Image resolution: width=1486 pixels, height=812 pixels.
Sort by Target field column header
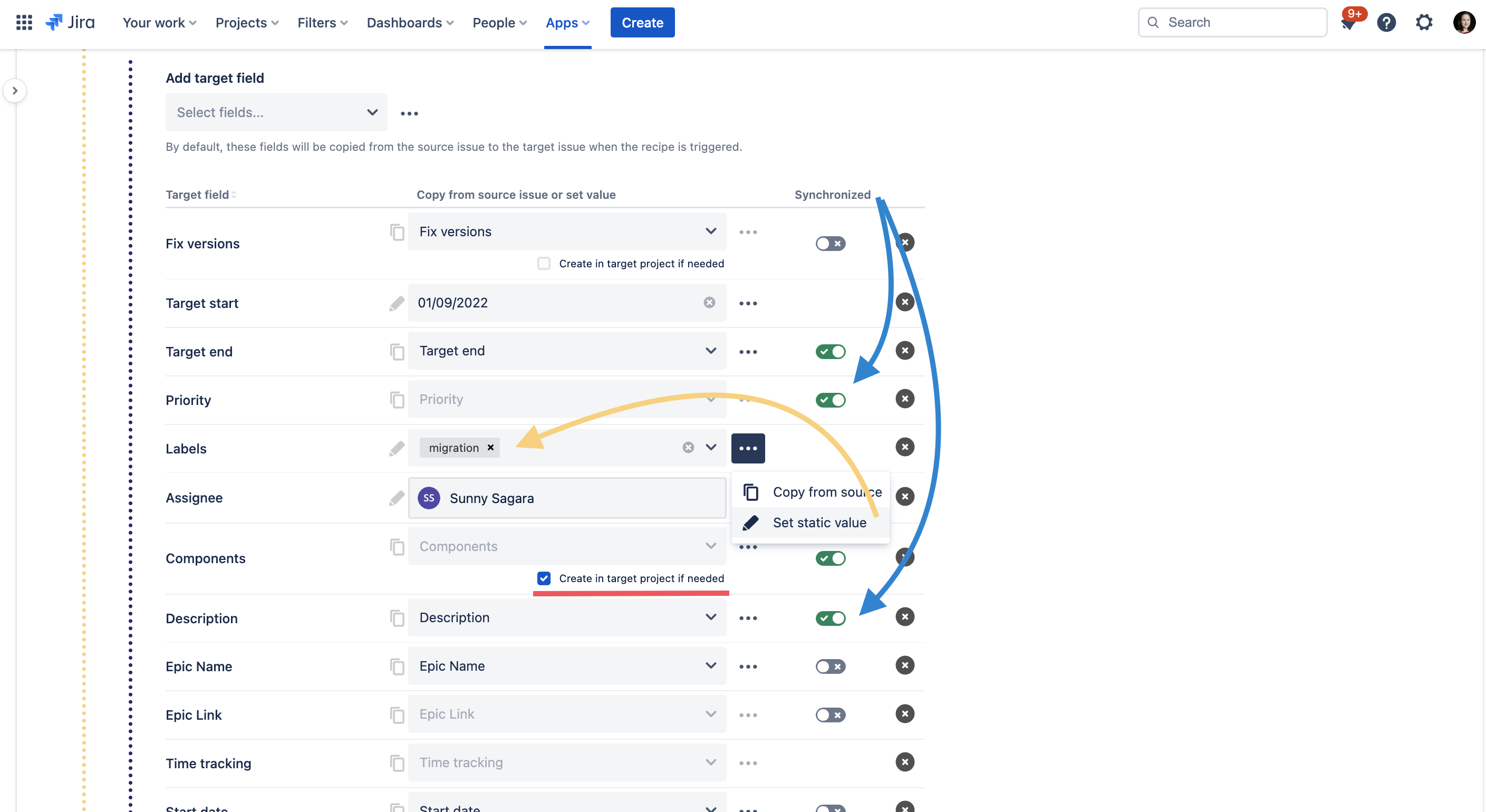(201, 195)
